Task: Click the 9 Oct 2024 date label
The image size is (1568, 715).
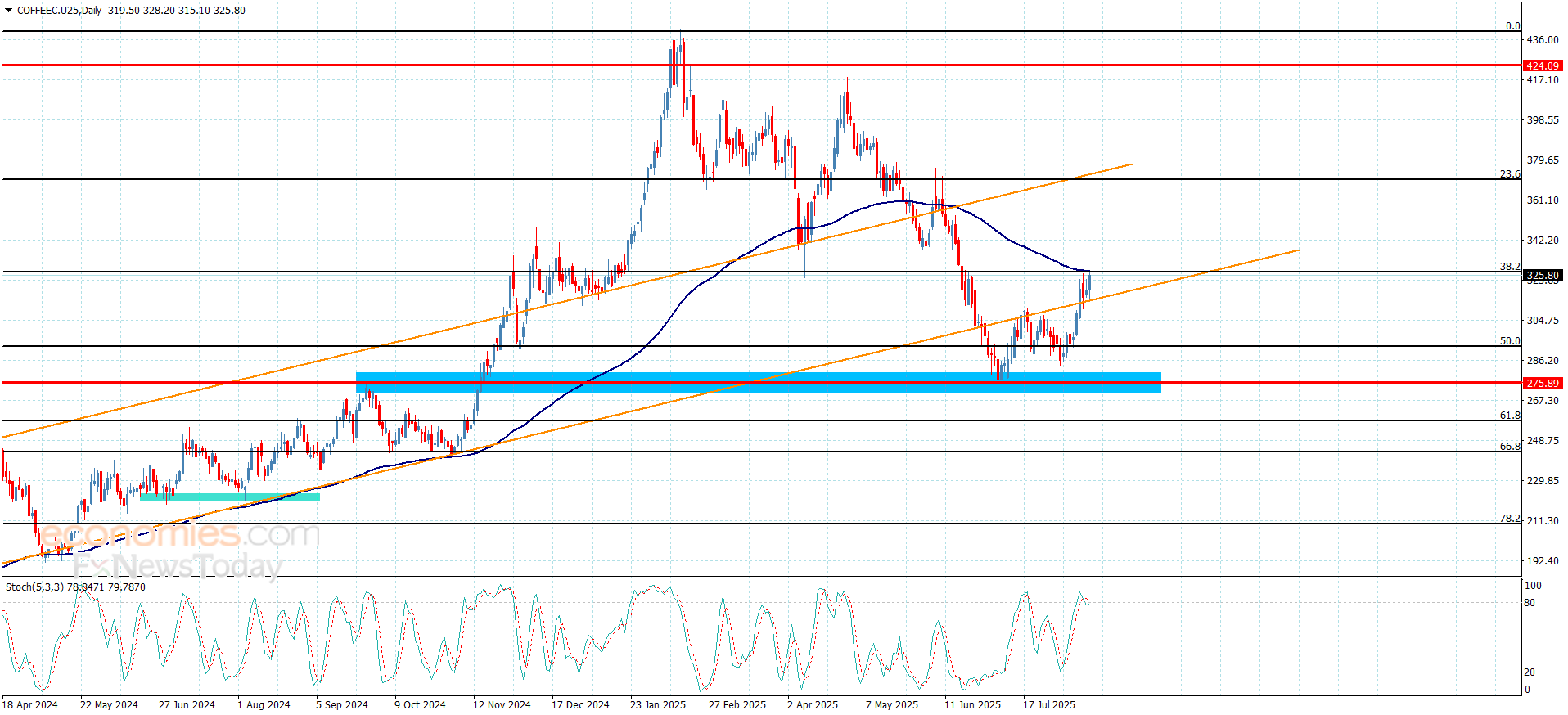Action: [x=420, y=705]
